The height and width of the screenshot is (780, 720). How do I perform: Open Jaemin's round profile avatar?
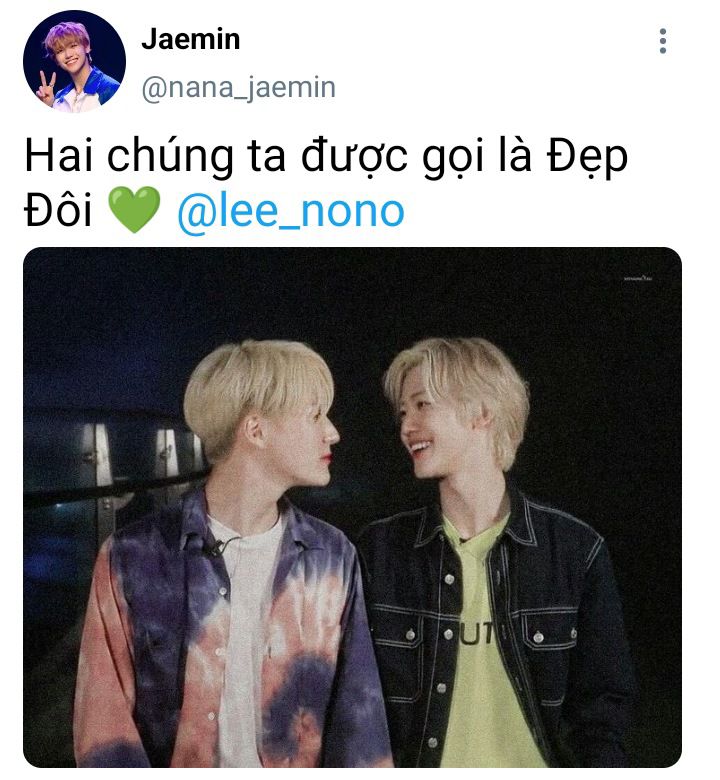point(74,61)
